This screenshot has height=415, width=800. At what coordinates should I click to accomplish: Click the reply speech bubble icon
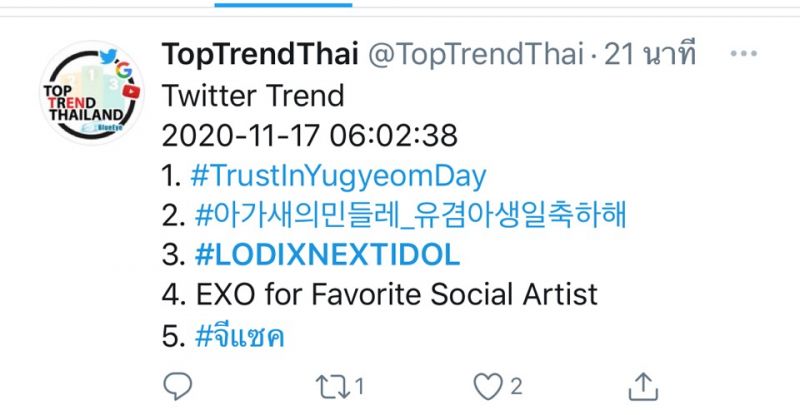(x=176, y=385)
